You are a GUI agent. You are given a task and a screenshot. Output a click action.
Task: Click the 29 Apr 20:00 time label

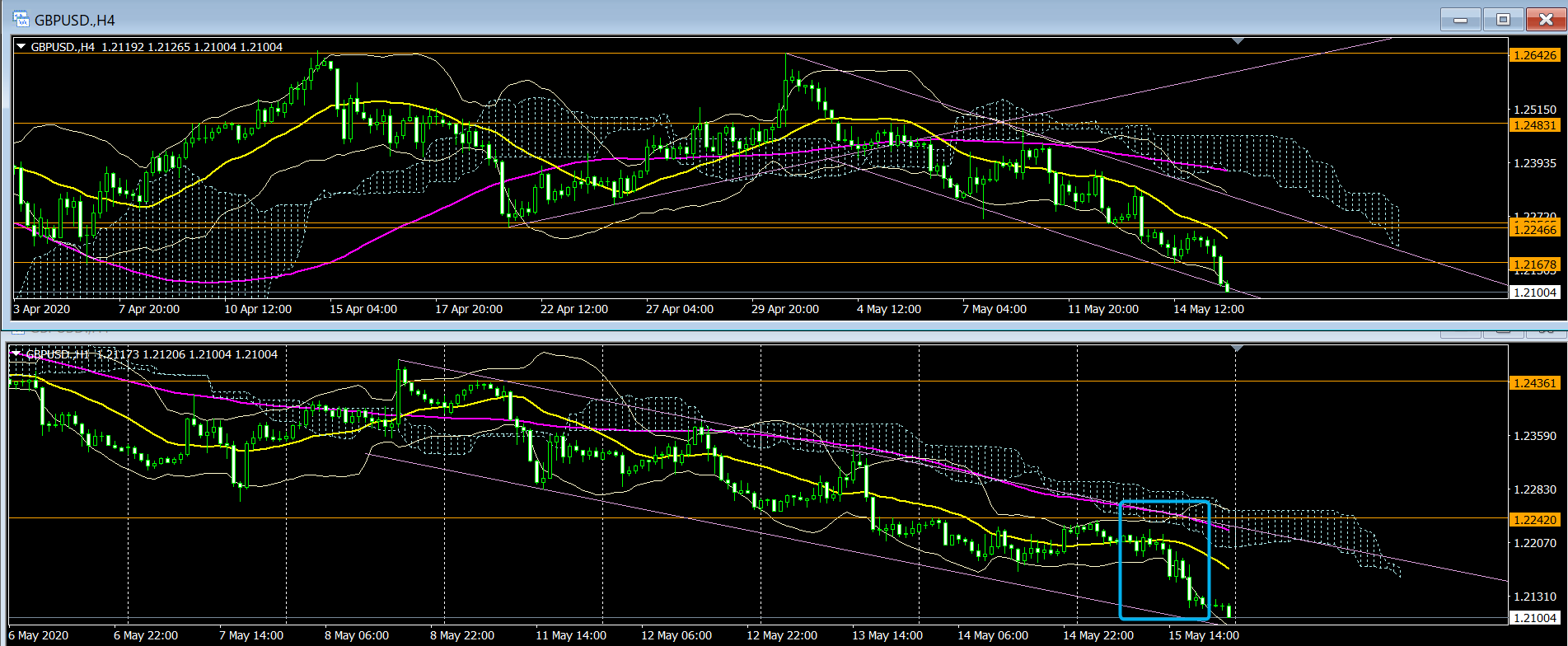(785, 309)
